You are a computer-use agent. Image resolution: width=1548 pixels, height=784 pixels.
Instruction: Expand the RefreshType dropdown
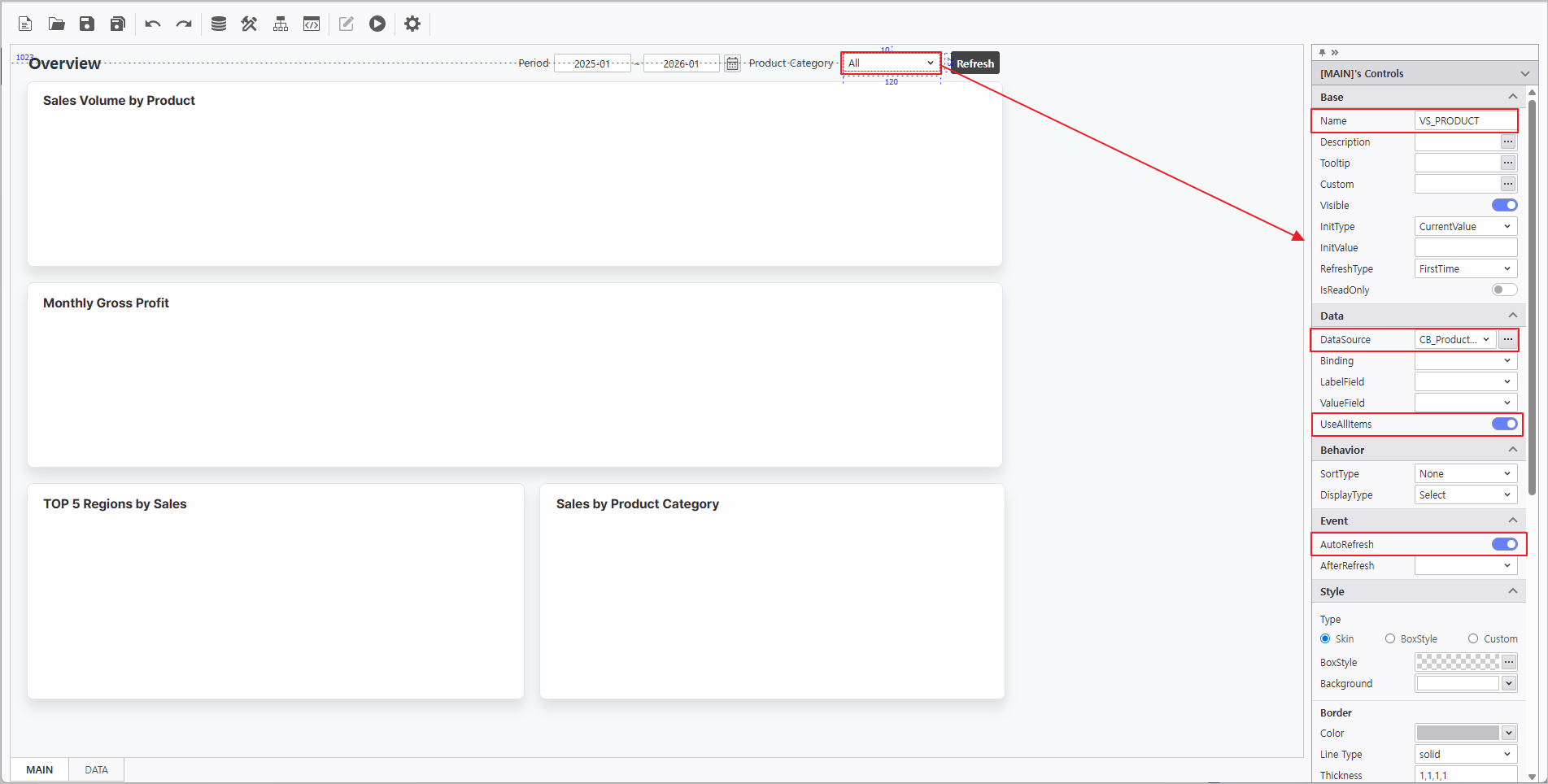(x=1465, y=269)
